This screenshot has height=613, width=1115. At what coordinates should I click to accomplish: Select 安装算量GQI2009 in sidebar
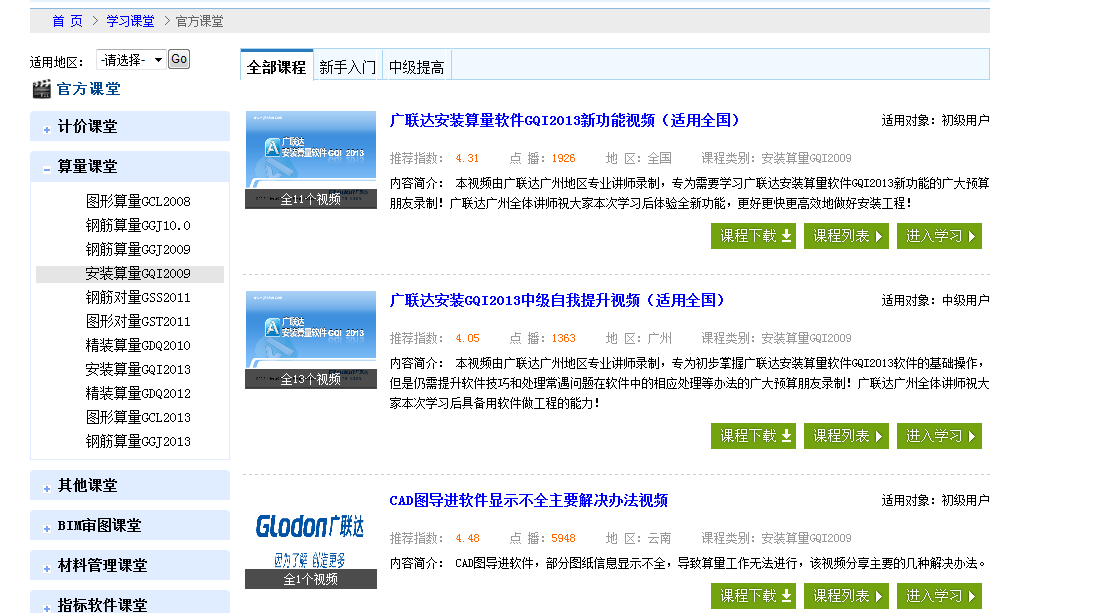(130, 274)
